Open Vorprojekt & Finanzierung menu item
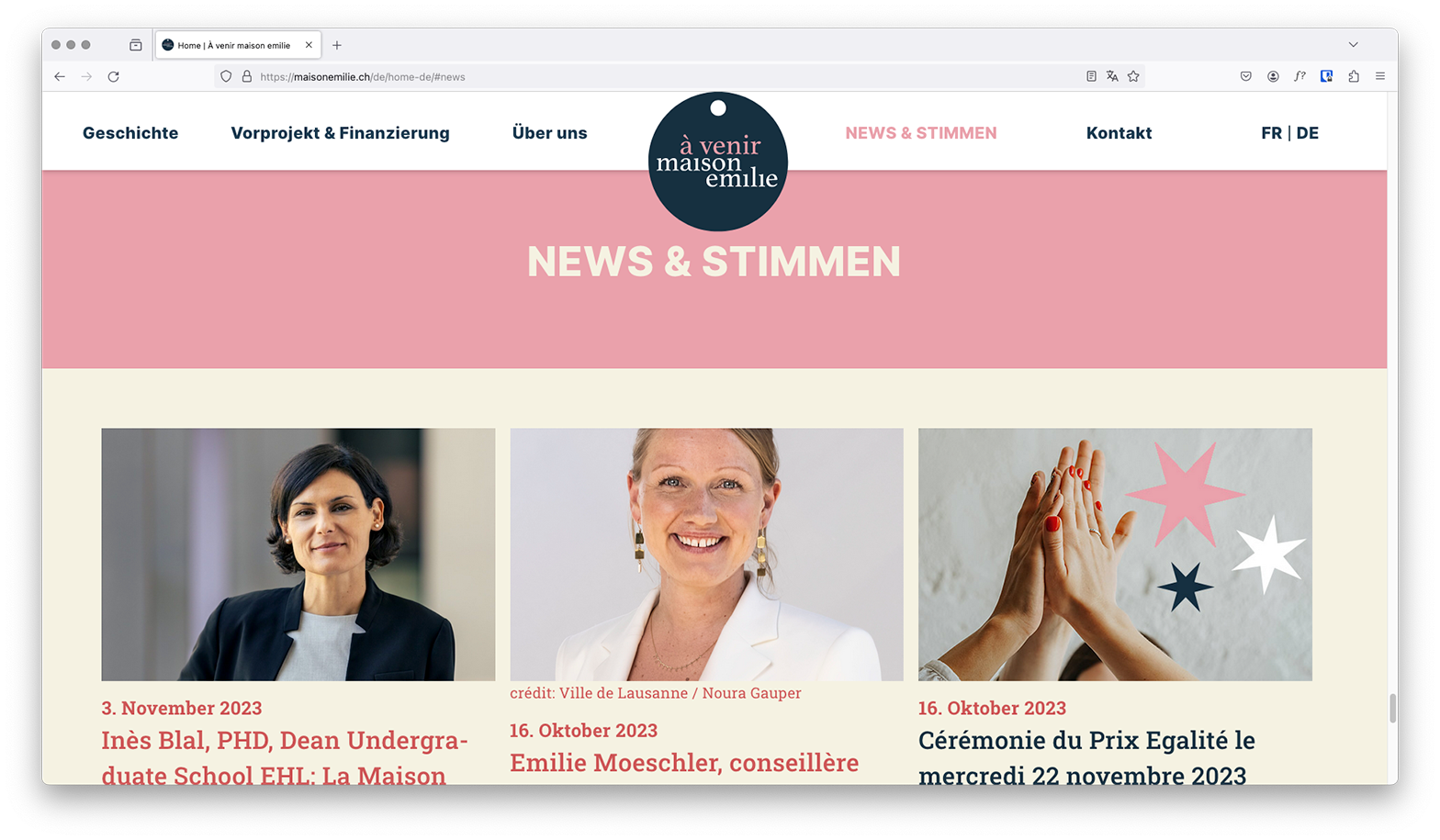 tap(341, 133)
